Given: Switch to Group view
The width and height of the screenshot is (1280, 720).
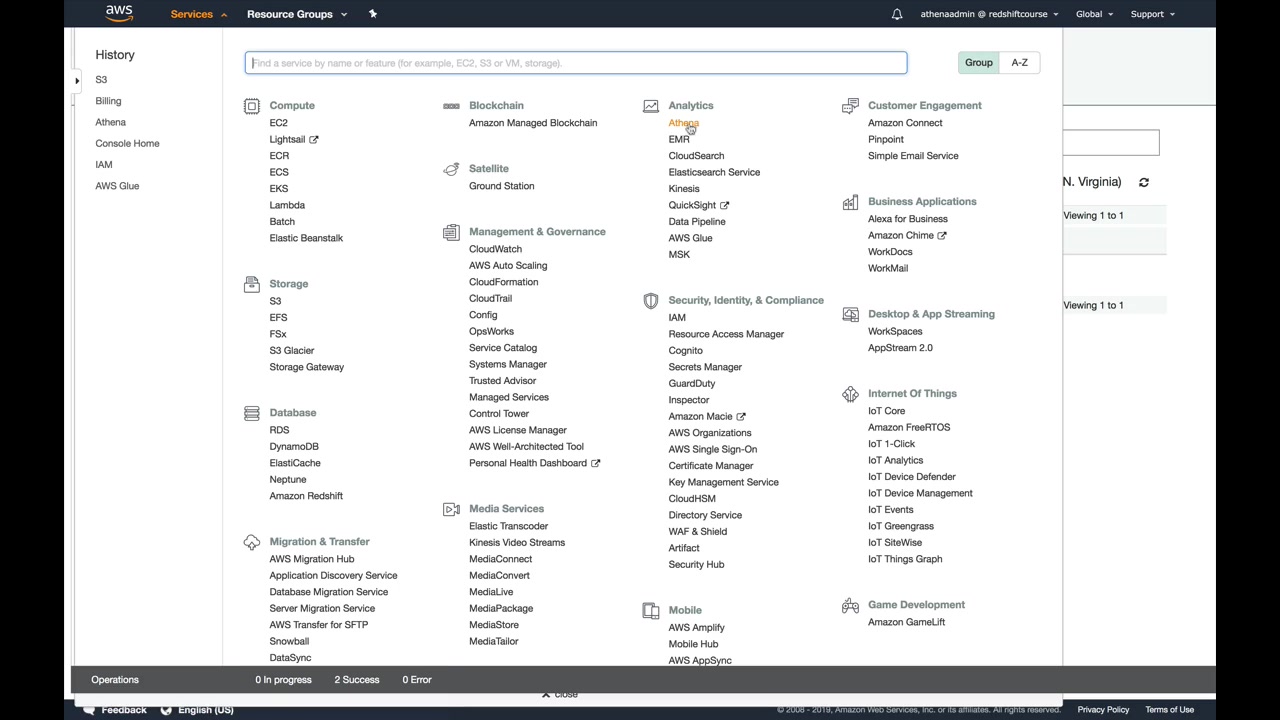Looking at the screenshot, I should [978, 63].
